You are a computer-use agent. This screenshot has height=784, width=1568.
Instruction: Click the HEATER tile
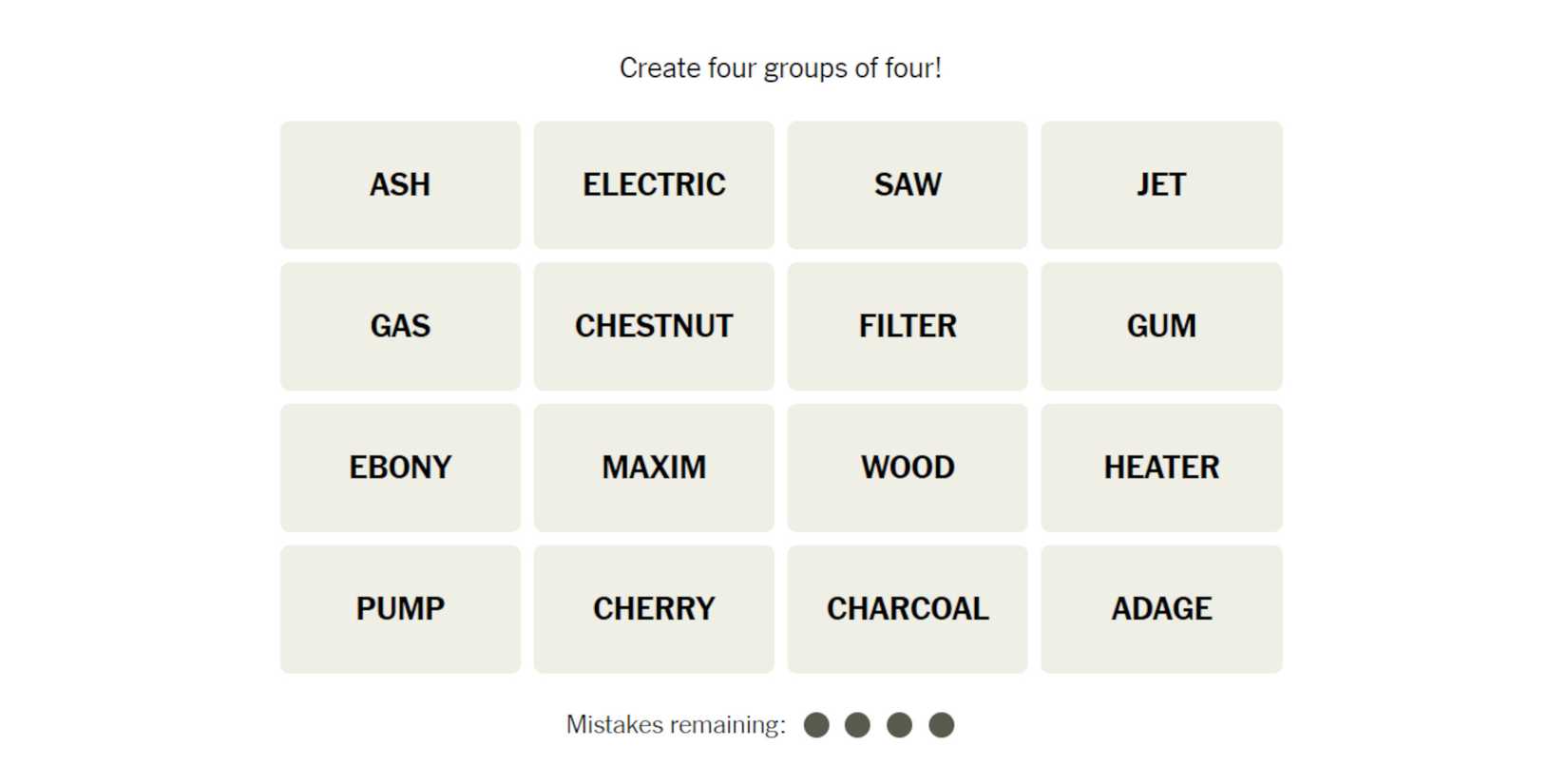(1161, 468)
